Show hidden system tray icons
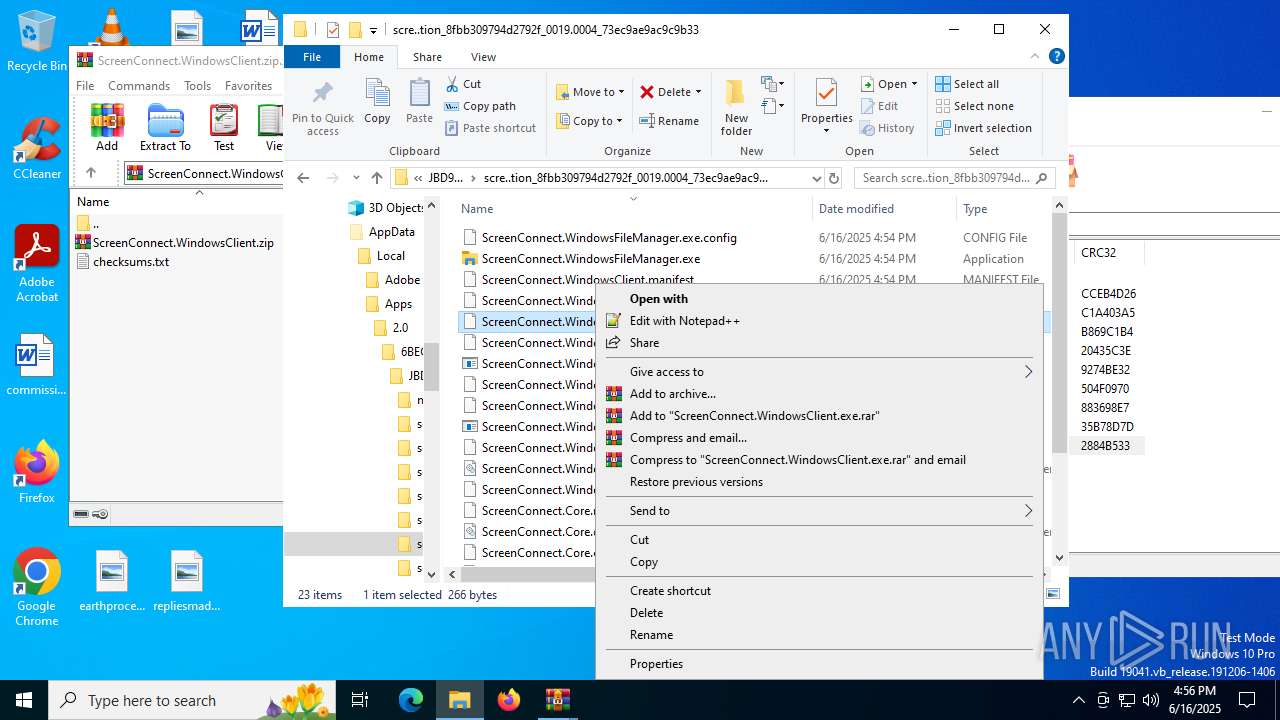This screenshot has height=720, width=1280. [1078, 700]
